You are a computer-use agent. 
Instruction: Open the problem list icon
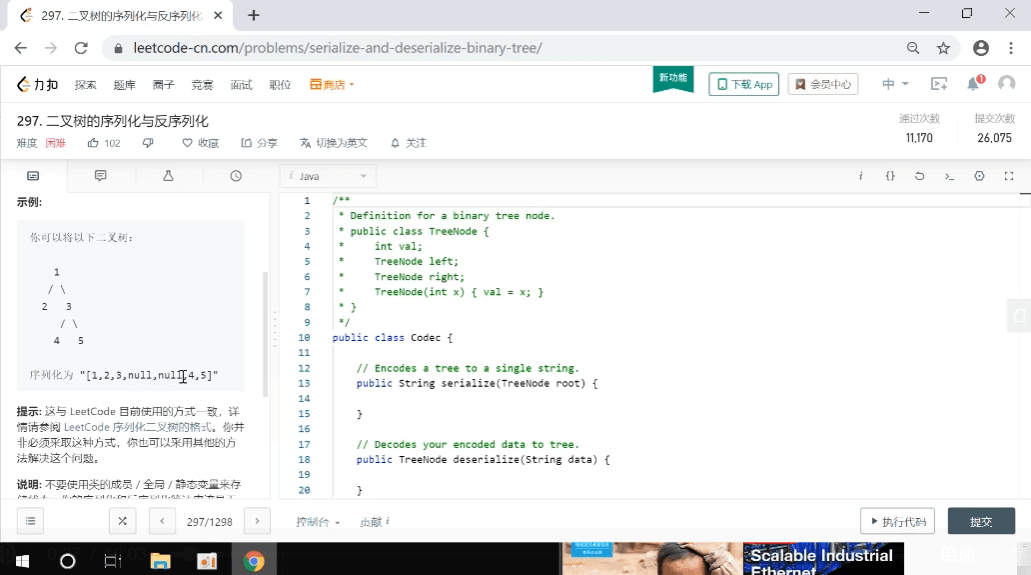[30, 521]
